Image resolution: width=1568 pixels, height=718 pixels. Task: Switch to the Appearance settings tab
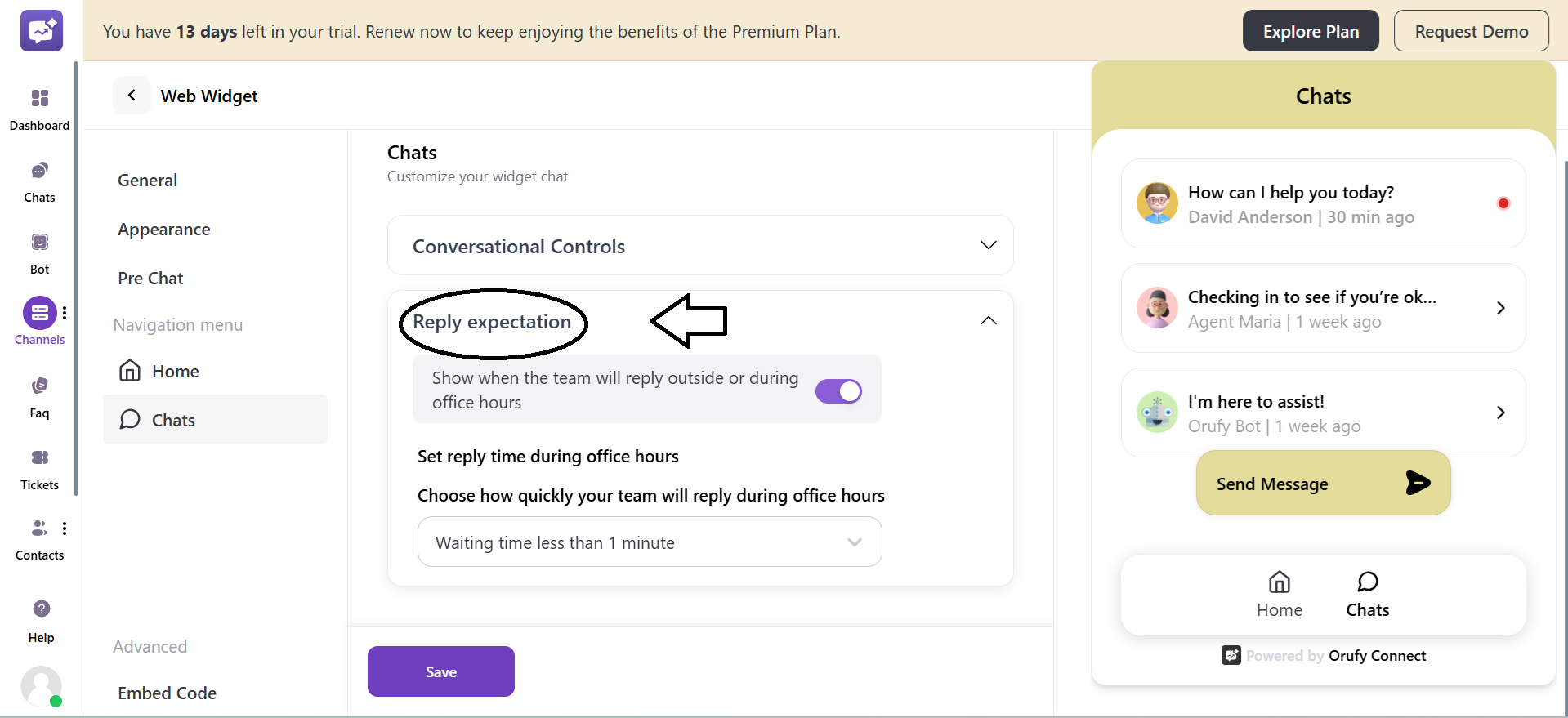(x=163, y=229)
